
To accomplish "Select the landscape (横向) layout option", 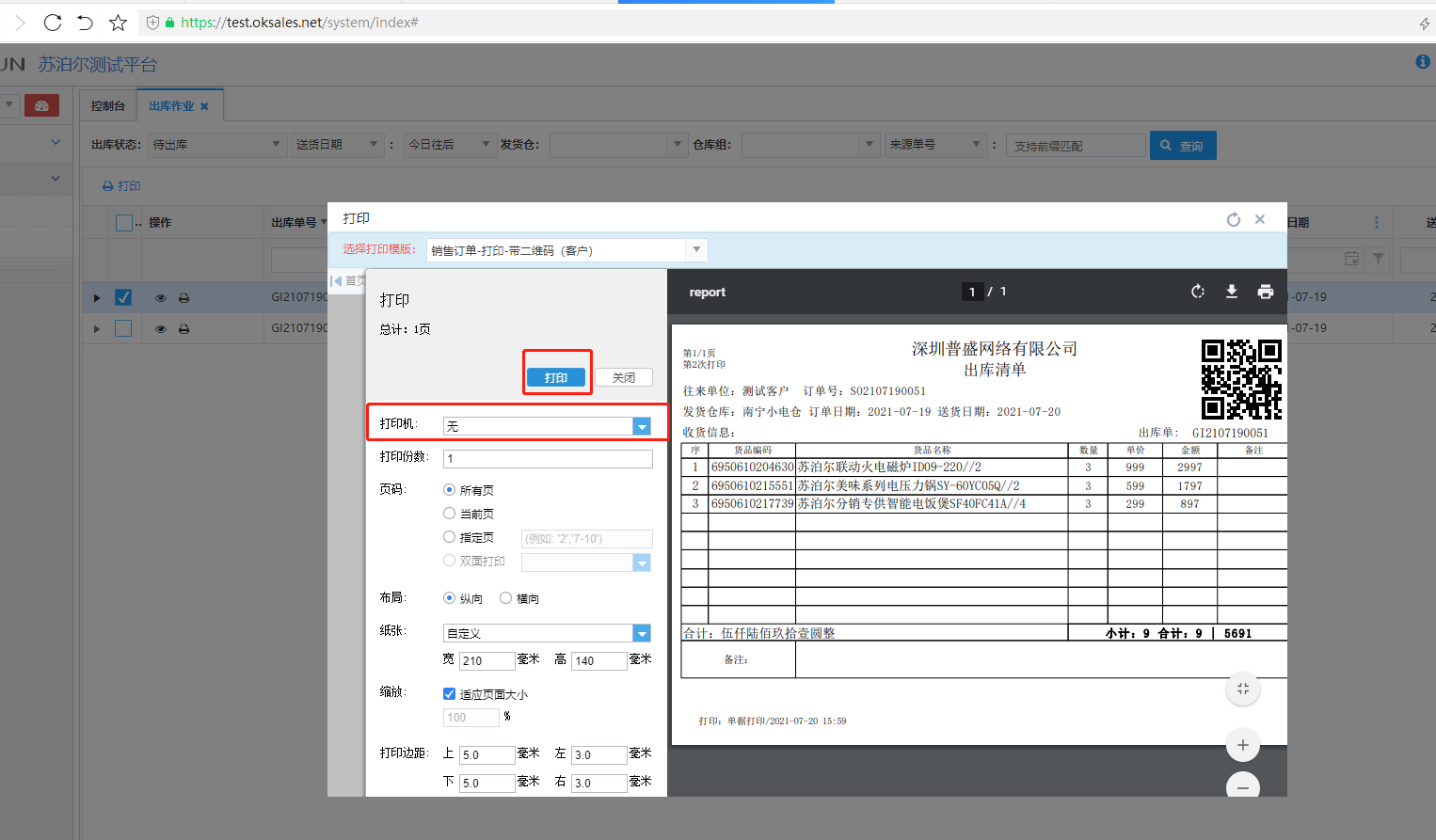I will [506, 598].
